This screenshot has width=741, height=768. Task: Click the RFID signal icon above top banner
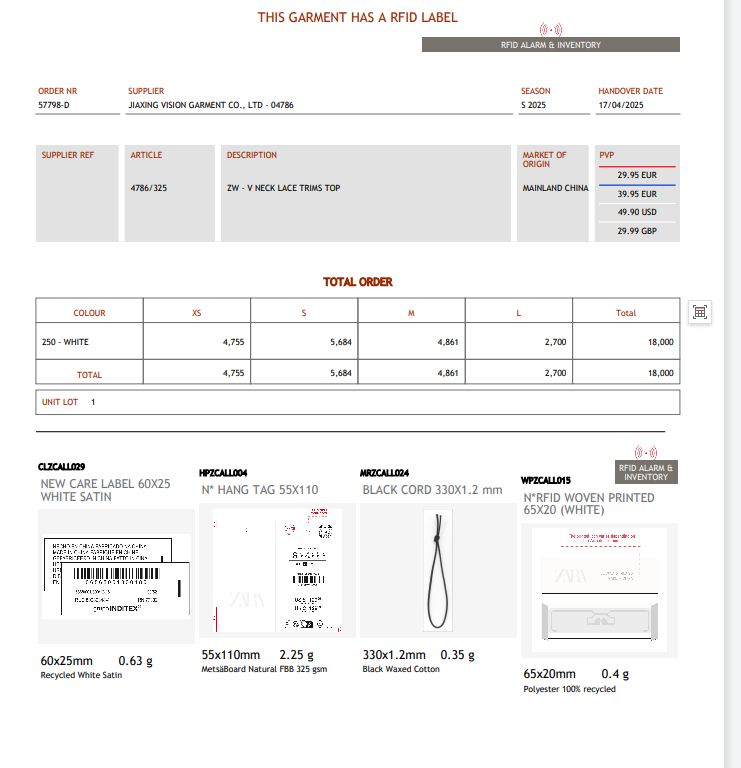click(x=550, y=30)
